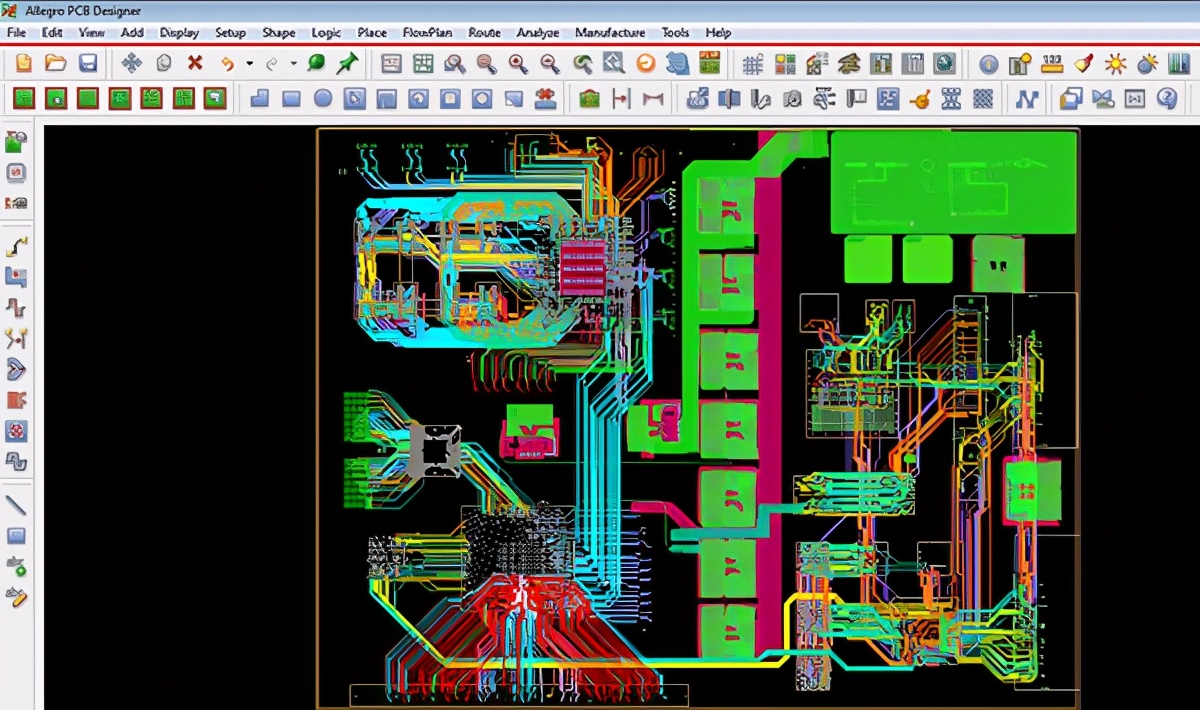
Task: Click the orange circular Refresh icon
Action: pos(646,64)
